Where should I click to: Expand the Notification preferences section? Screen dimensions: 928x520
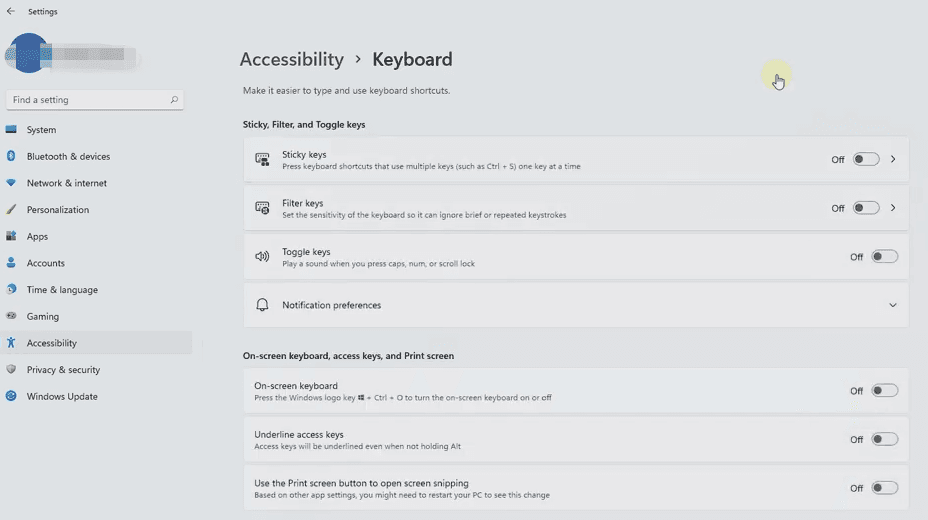892,305
